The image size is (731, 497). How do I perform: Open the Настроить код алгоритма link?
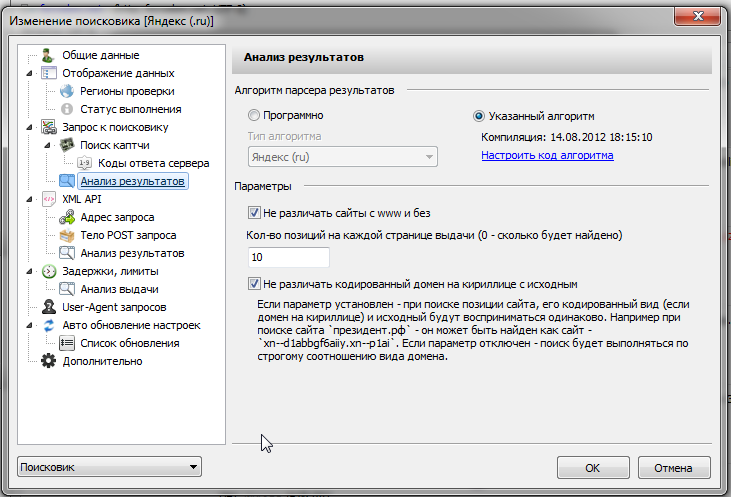pyautogui.click(x=547, y=155)
